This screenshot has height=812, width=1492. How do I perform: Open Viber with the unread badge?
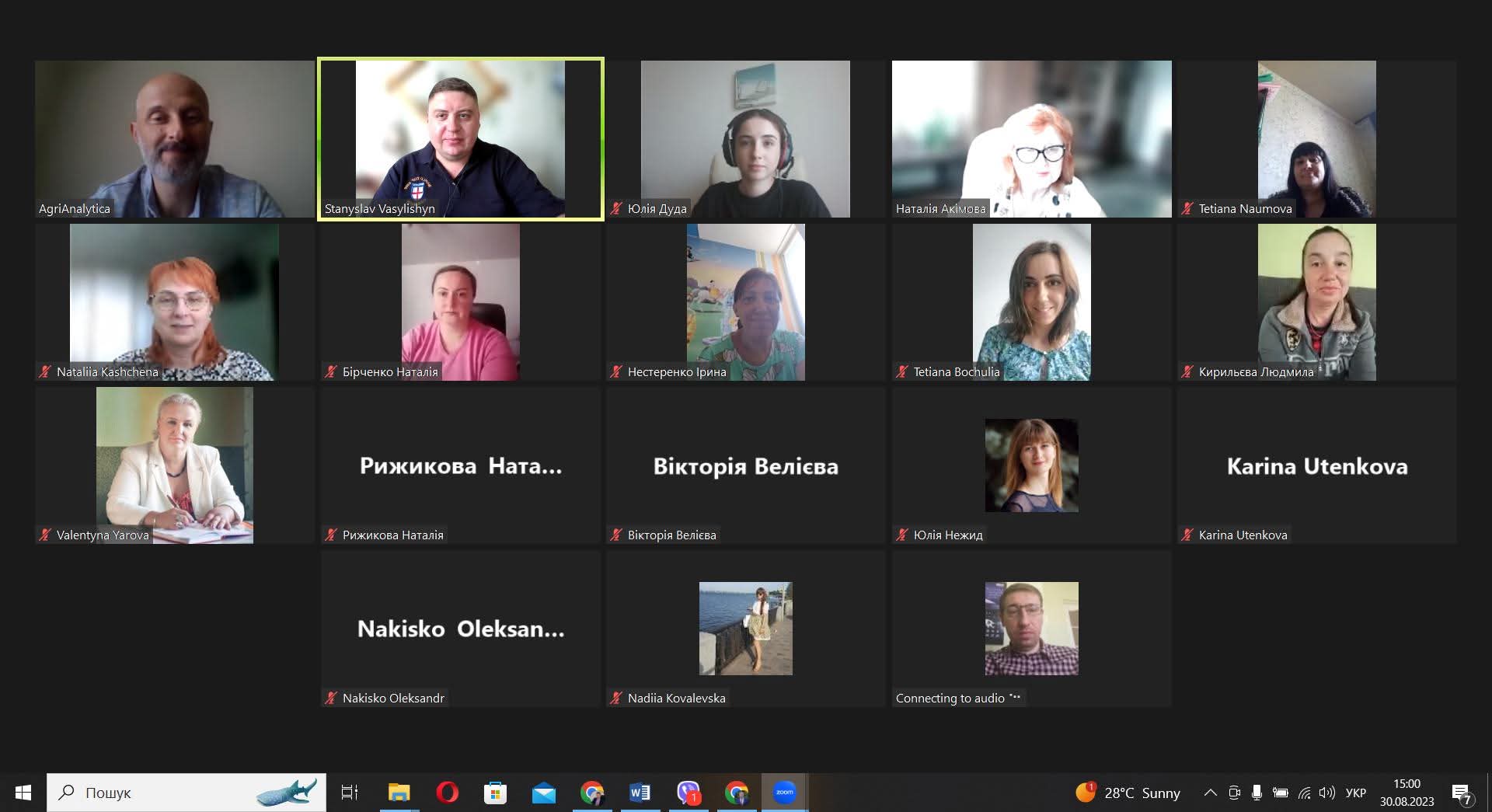[688, 793]
